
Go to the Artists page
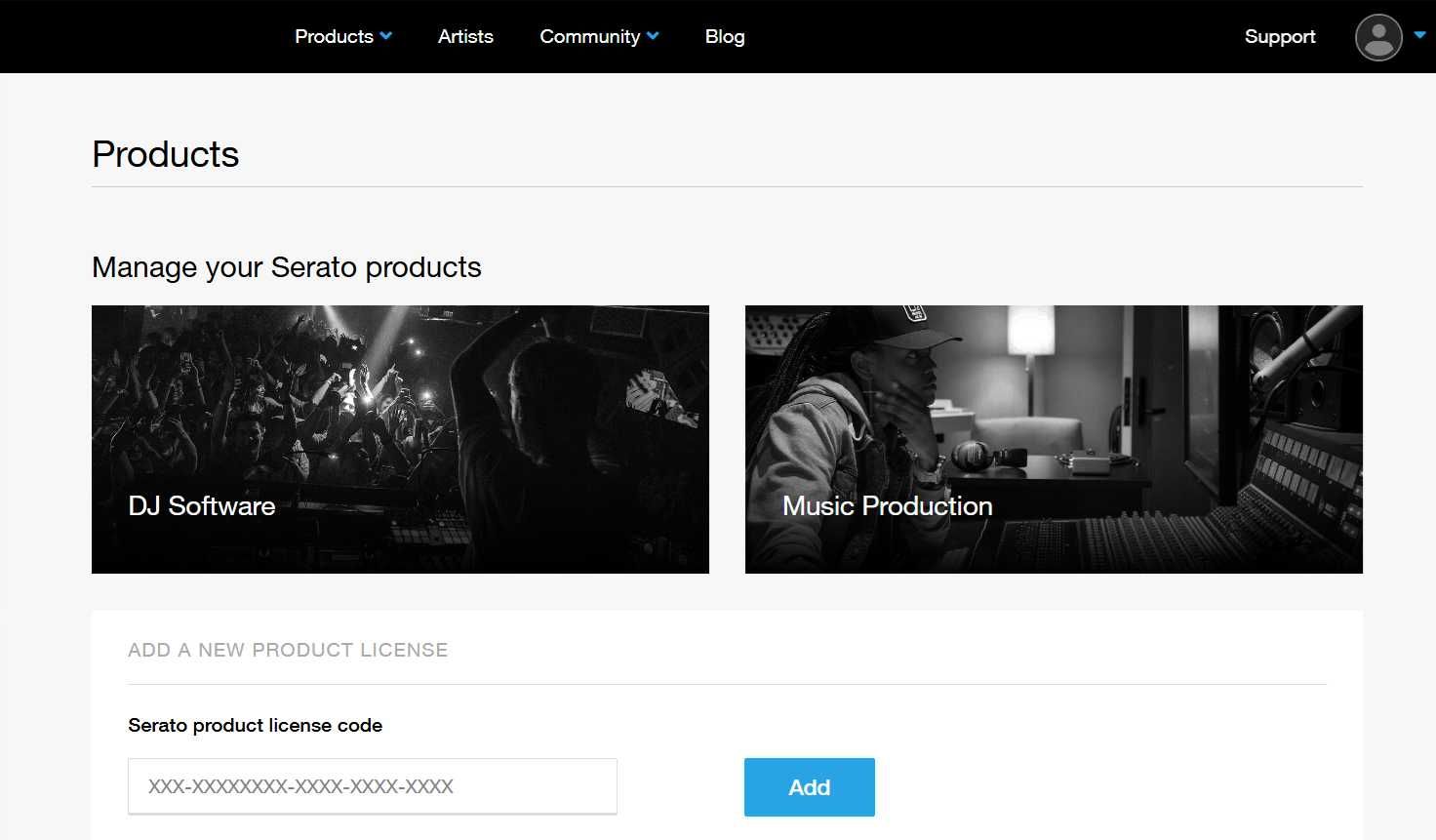pyautogui.click(x=465, y=36)
